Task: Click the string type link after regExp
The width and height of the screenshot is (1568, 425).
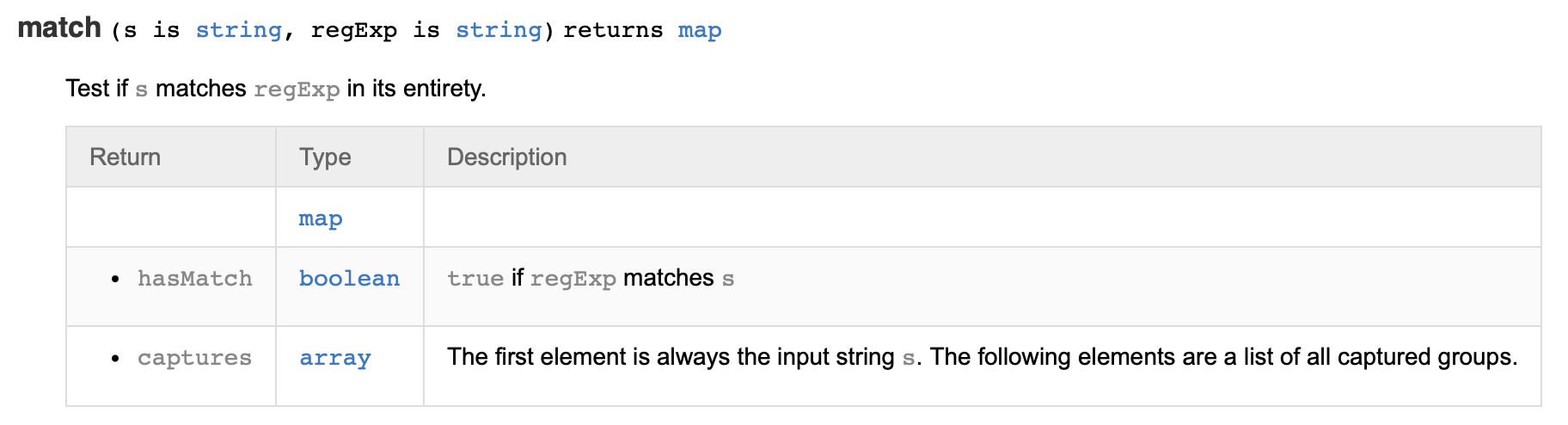Action: 499,30
